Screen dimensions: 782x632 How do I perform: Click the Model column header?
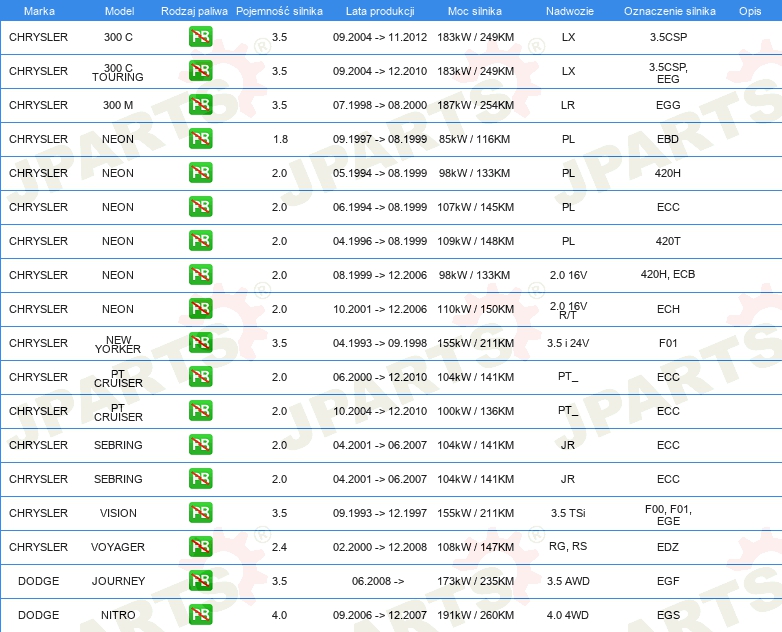tap(119, 11)
